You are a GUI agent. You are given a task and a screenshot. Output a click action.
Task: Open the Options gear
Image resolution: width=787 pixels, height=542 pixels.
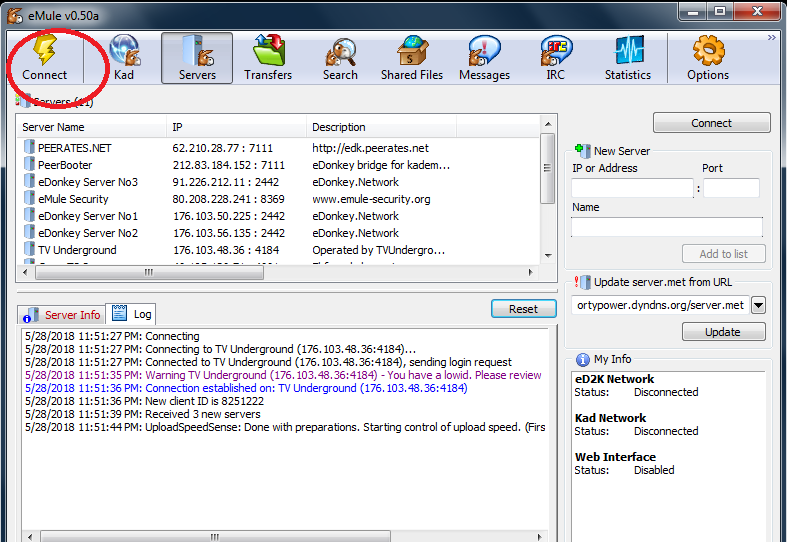708,58
